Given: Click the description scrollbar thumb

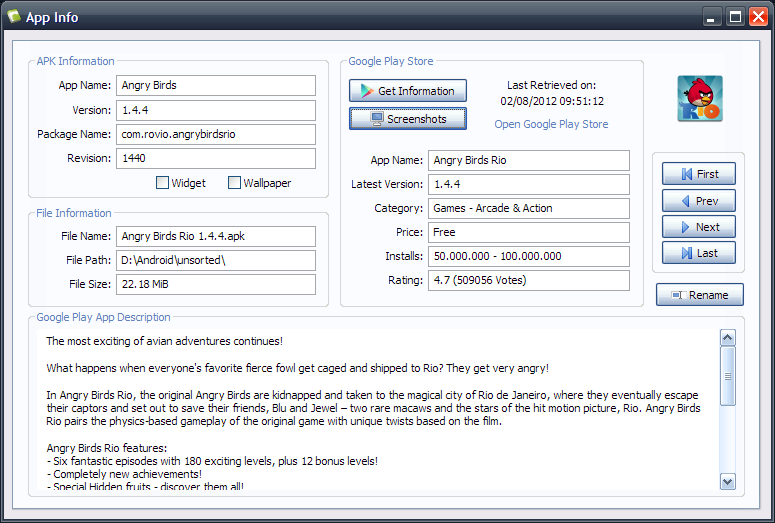Looking at the screenshot, I should pyautogui.click(x=728, y=376).
